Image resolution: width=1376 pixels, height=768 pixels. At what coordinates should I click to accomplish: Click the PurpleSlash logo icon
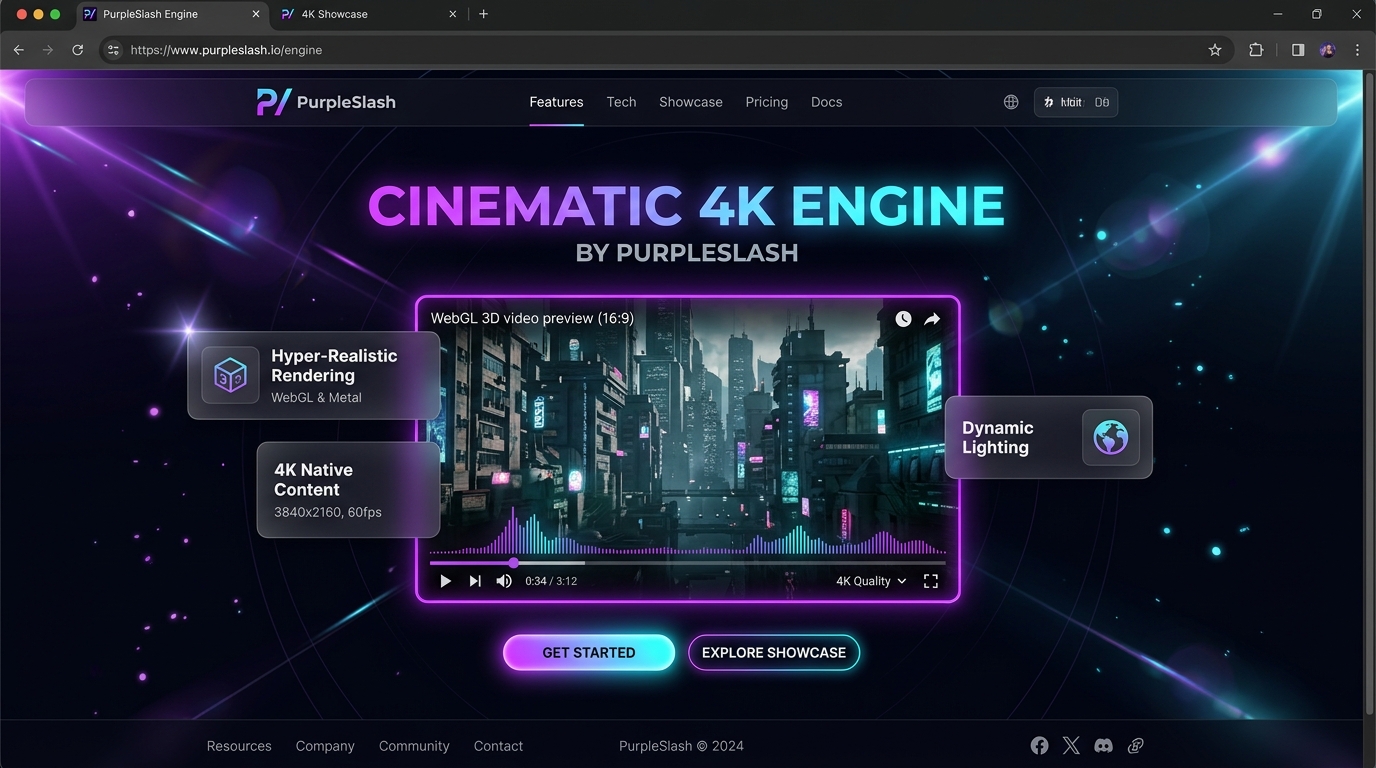274,102
